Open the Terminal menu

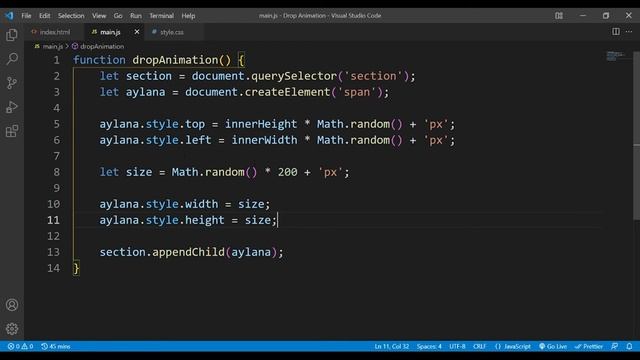click(x=161, y=16)
